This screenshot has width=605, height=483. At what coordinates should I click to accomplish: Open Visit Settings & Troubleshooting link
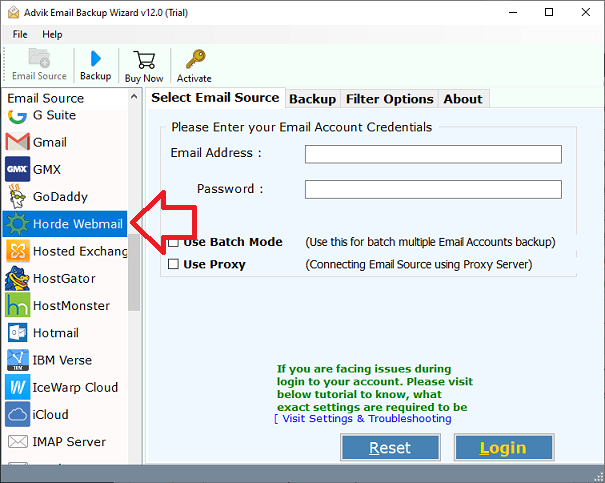(x=363, y=419)
